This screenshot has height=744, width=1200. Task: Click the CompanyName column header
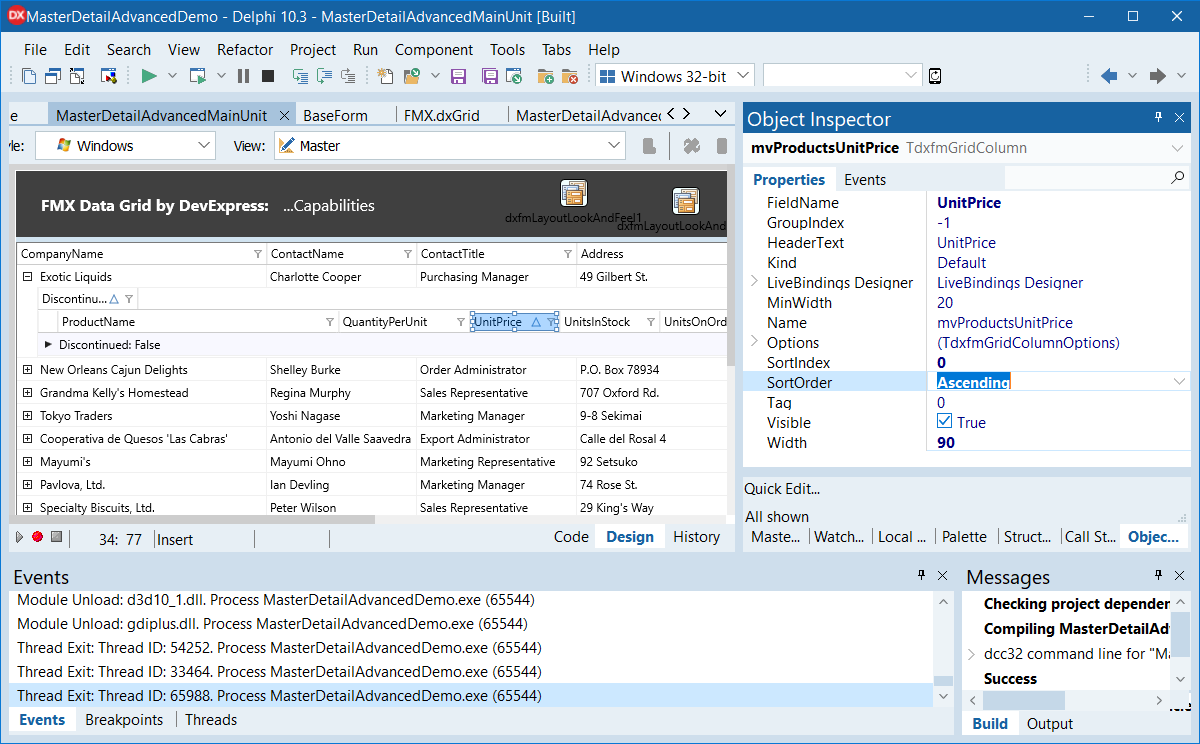click(x=141, y=254)
